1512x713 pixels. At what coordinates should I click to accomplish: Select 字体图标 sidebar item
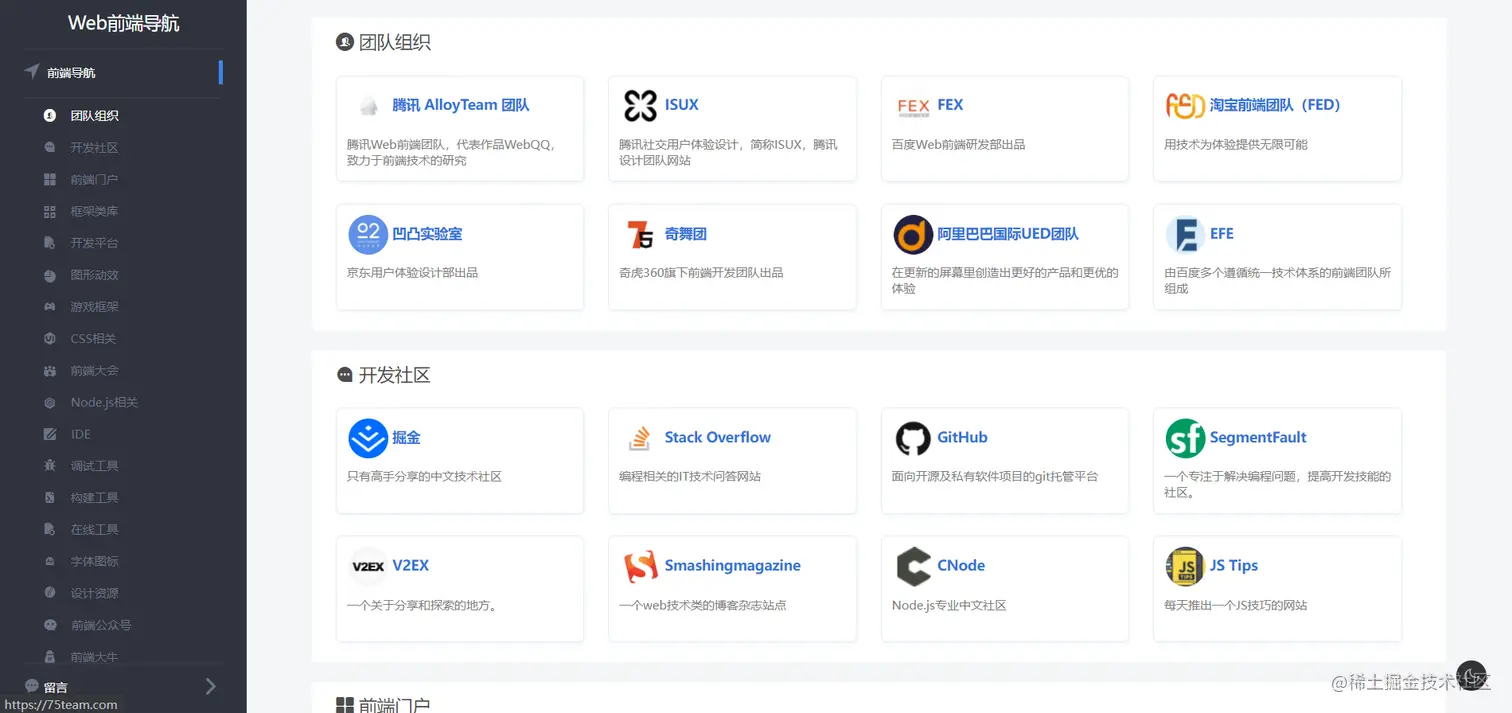click(x=94, y=562)
